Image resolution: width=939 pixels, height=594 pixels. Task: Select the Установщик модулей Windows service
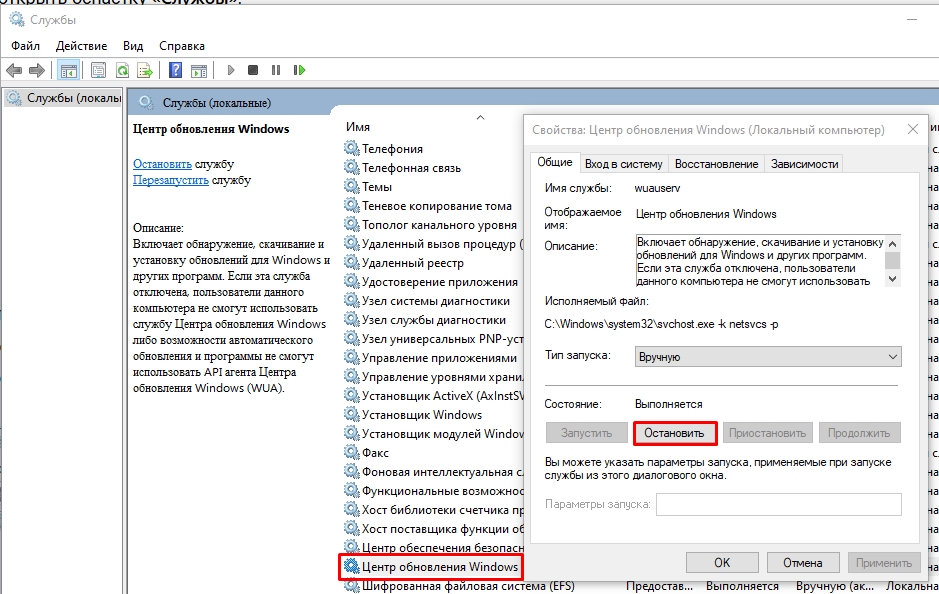click(443, 434)
